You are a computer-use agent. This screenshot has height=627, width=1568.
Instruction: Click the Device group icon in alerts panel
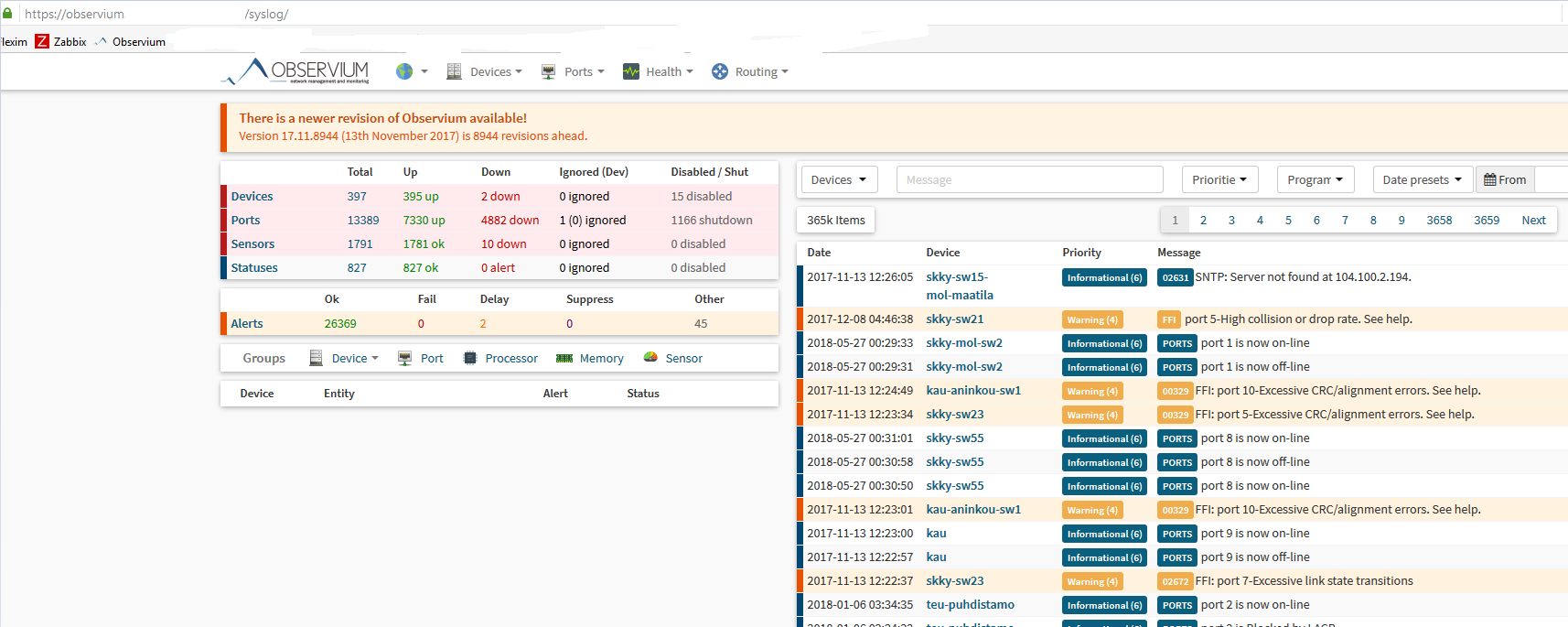point(316,358)
